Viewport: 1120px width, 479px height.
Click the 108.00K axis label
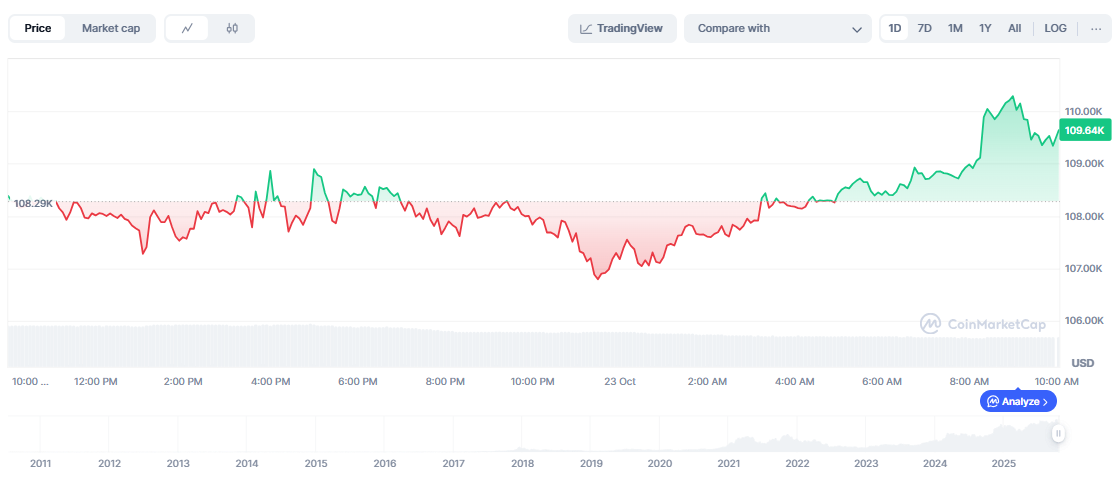tap(1084, 216)
